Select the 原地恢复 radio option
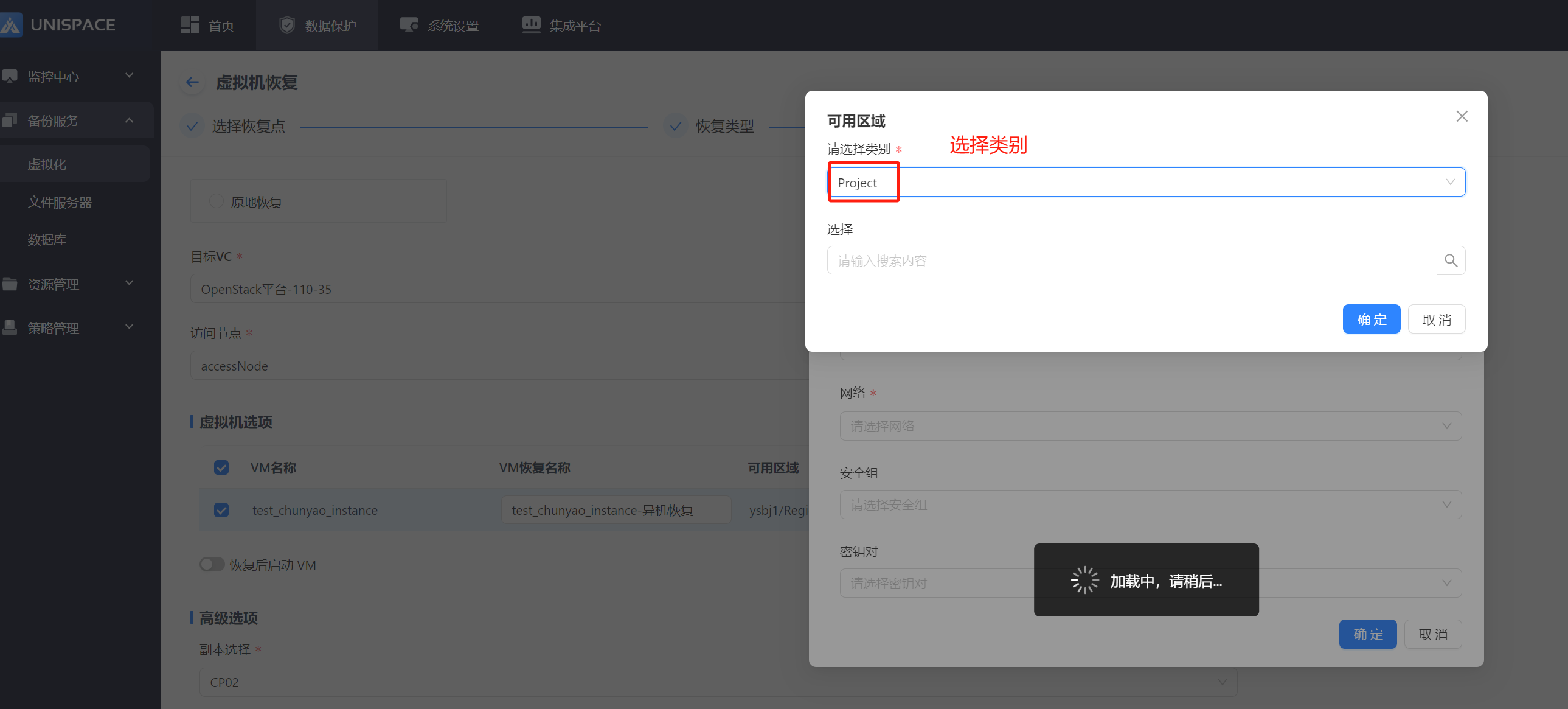 pyautogui.click(x=216, y=201)
